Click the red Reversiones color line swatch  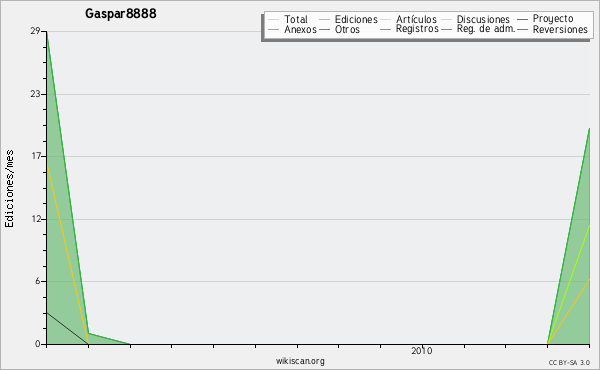tap(522, 29)
